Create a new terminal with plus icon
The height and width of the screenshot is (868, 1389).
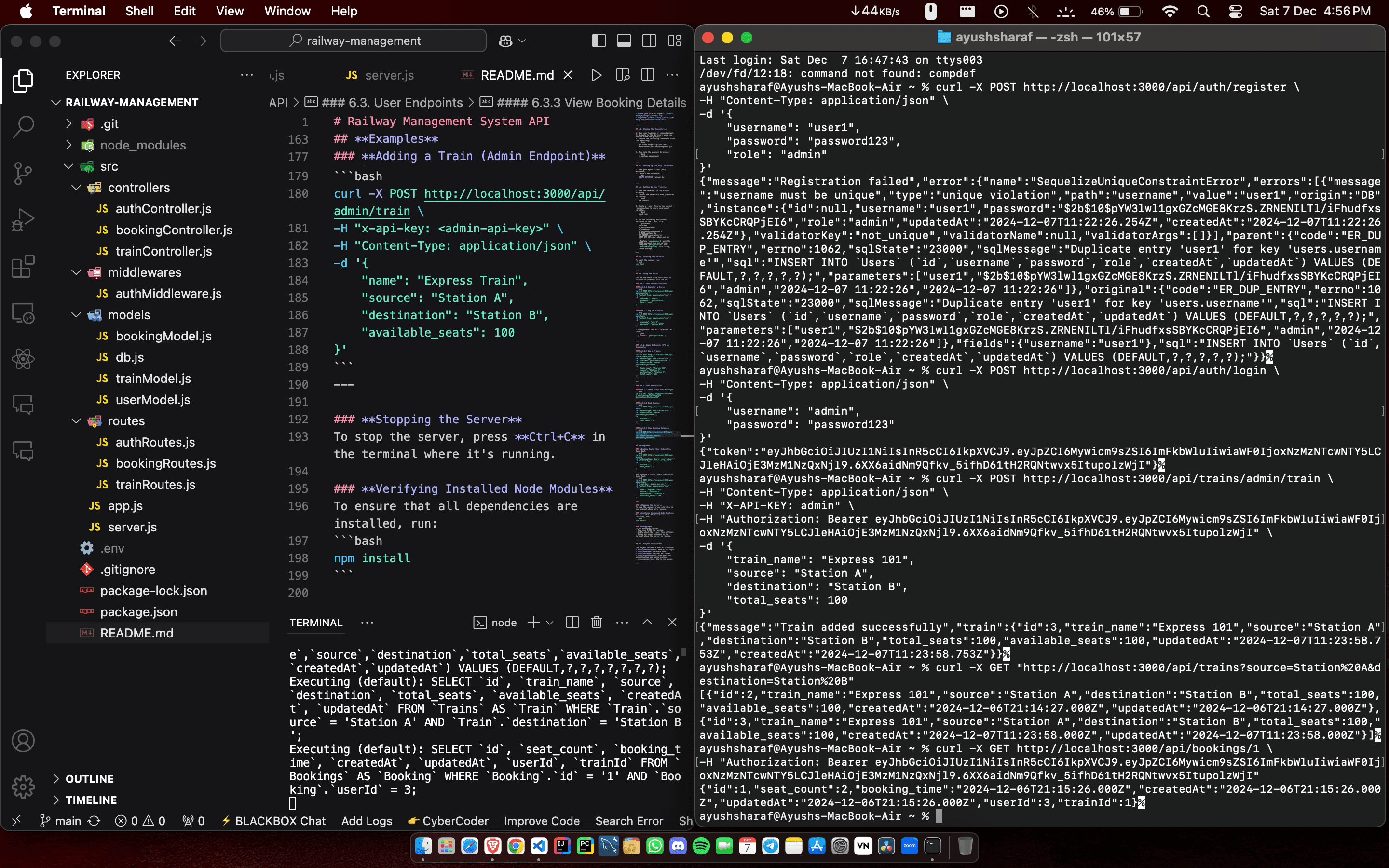[x=534, y=622]
